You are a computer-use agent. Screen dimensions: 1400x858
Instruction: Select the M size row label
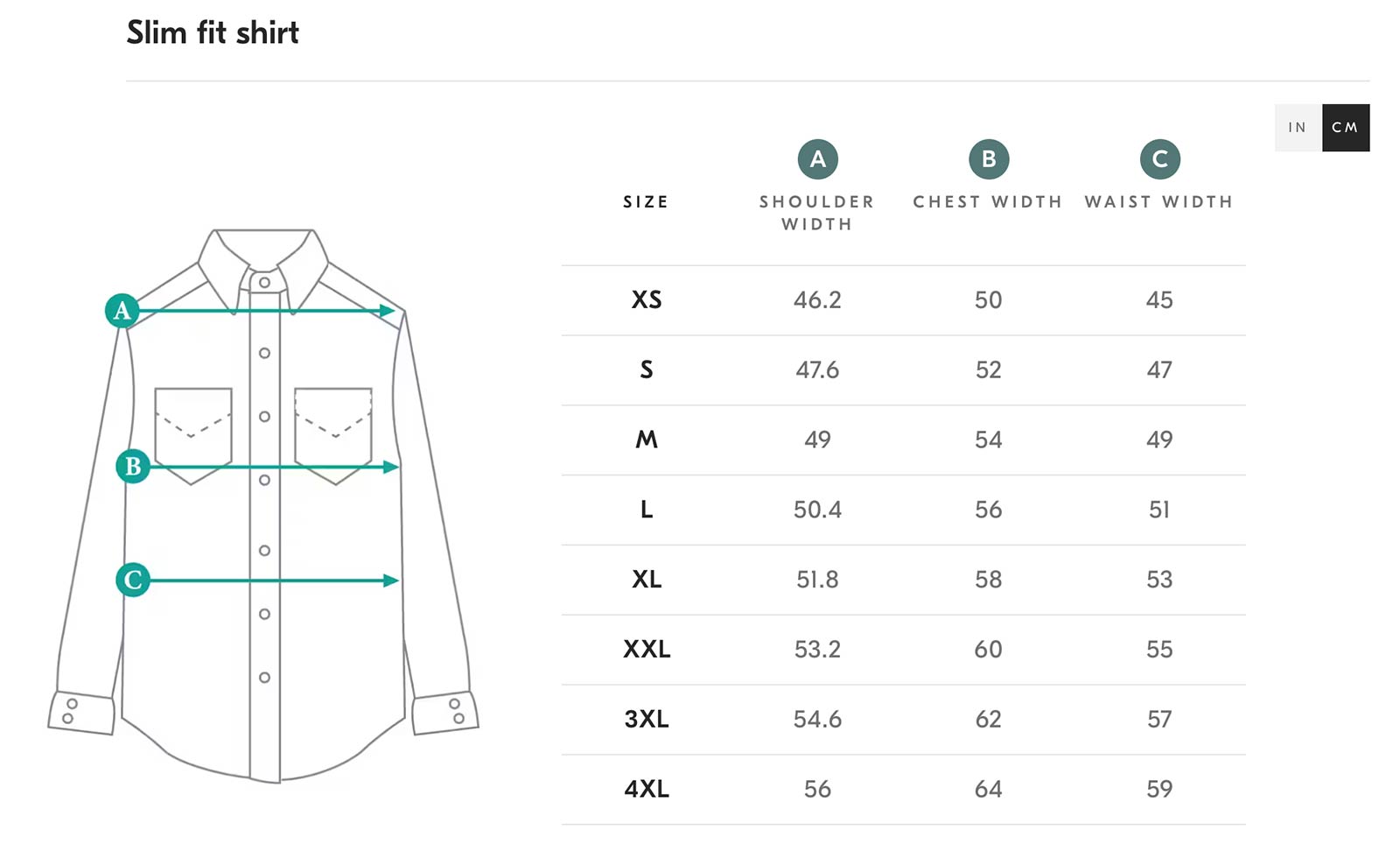pyautogui.click(x=647, y=440)
